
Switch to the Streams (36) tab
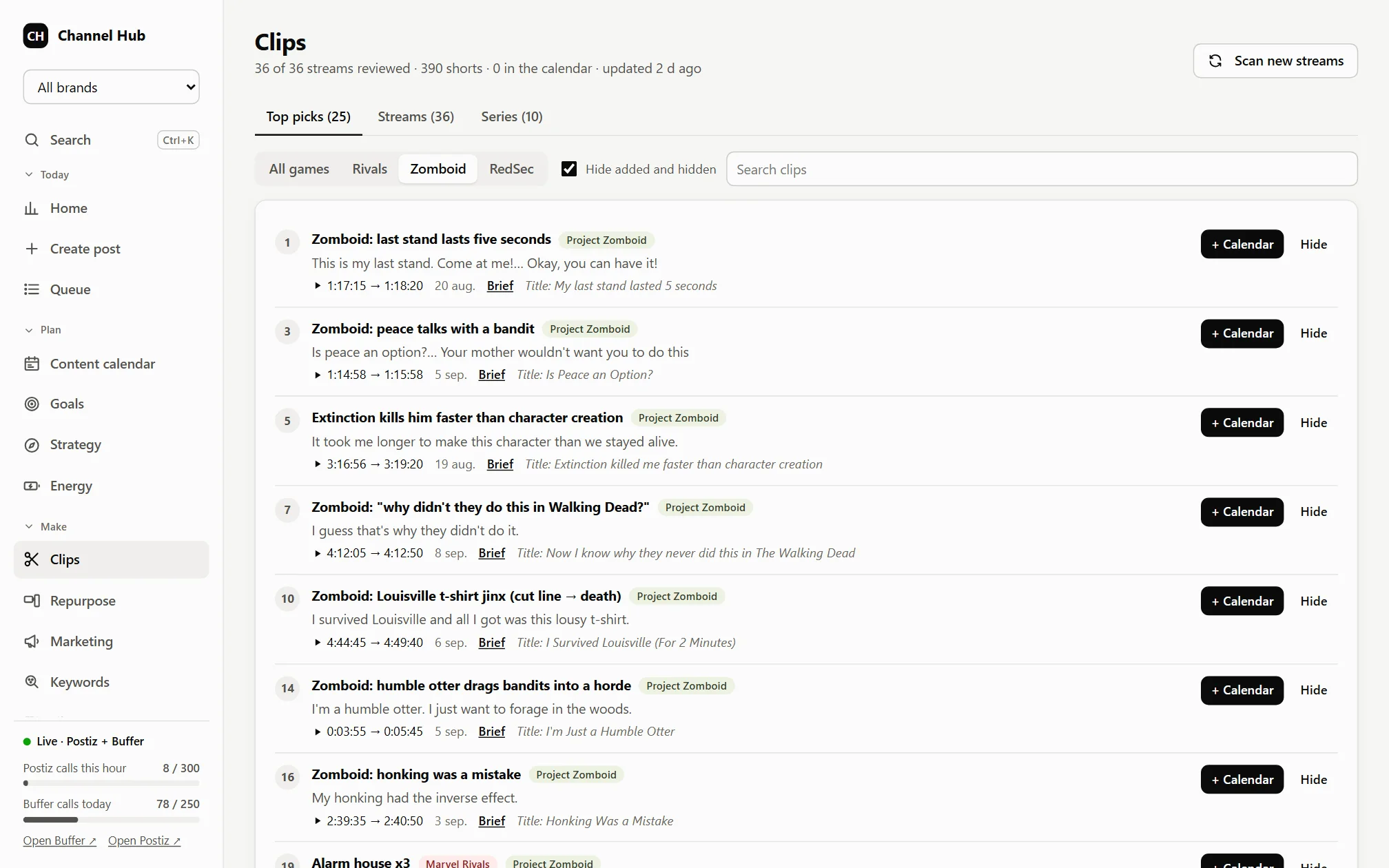[x=416, y=116]
